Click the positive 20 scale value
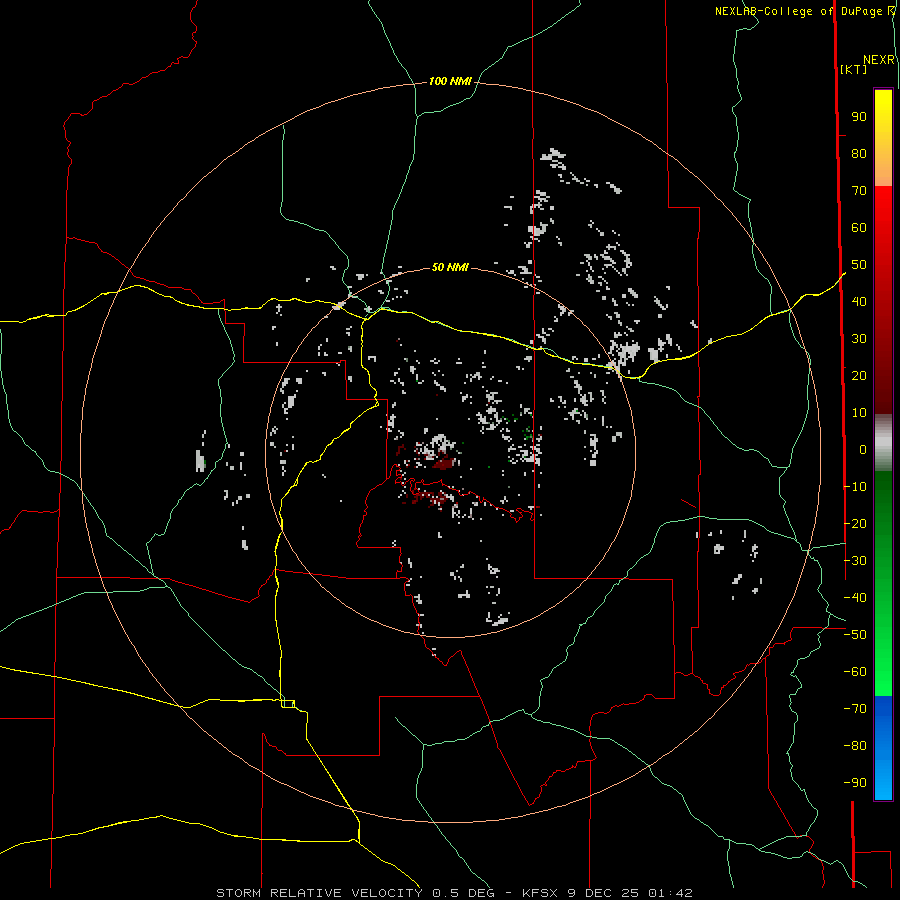This screenshot has height=900, width=900. pyautogui.click(x=859, y=376)
